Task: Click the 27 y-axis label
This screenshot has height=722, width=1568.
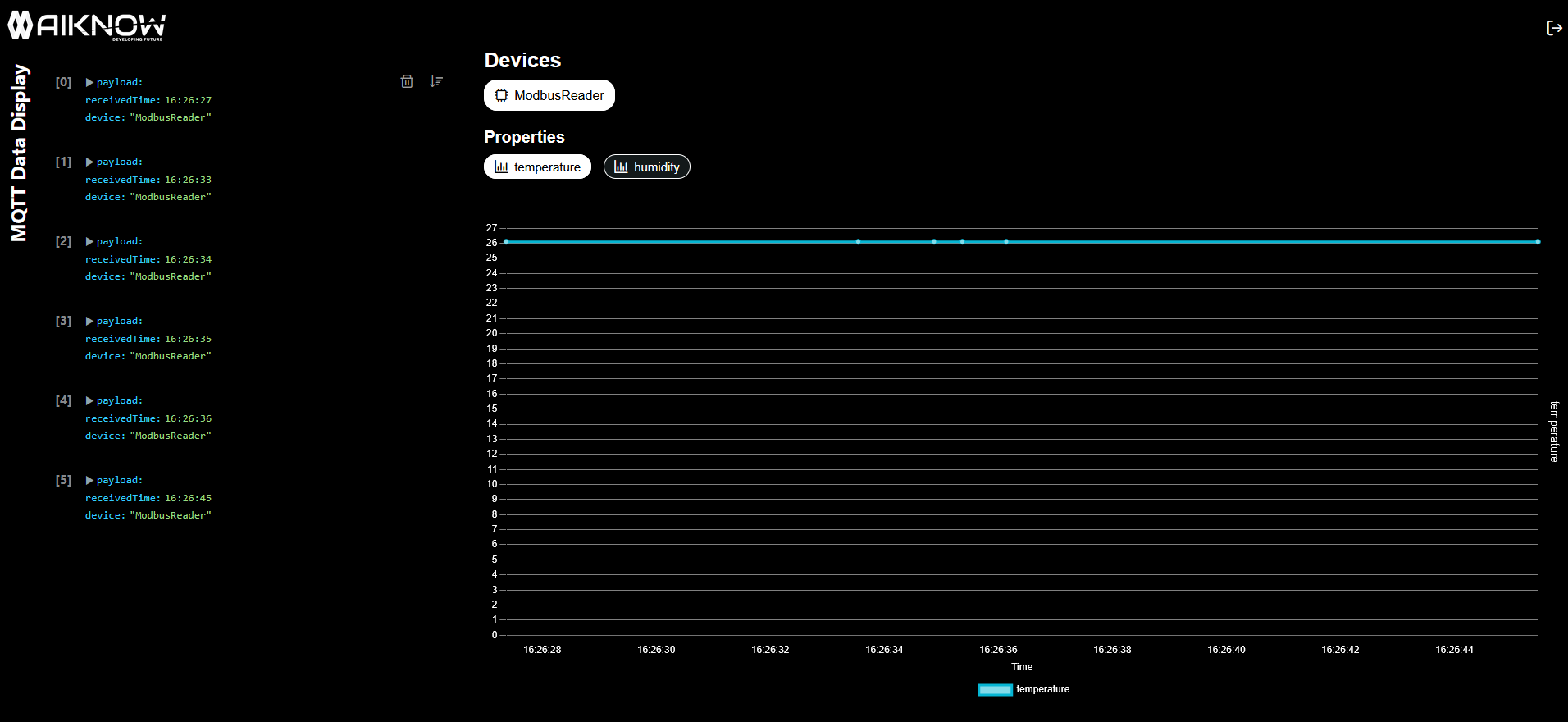Action: pyautogui.click(x=491, y=228)
